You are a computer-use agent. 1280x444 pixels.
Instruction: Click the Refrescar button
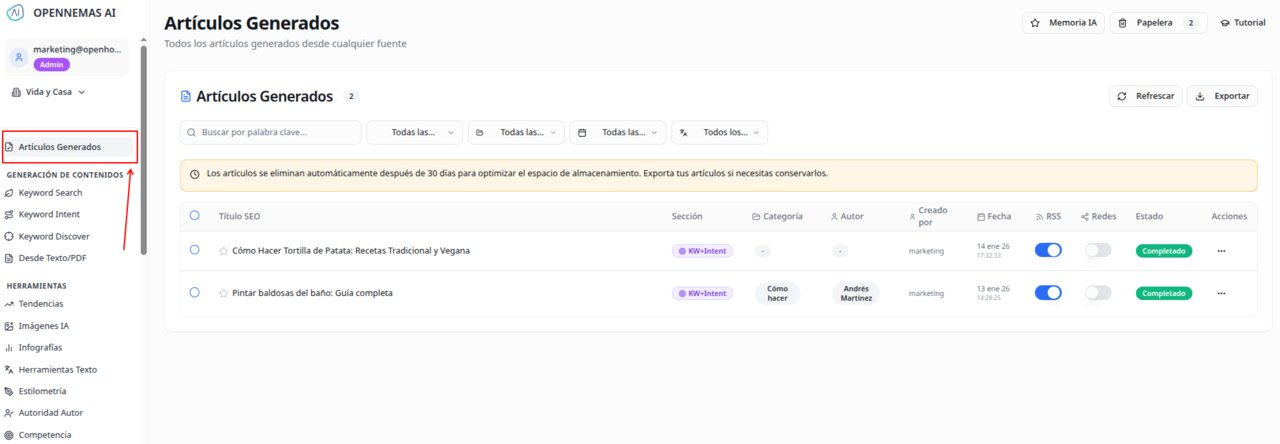click(x=1146, y=96)
